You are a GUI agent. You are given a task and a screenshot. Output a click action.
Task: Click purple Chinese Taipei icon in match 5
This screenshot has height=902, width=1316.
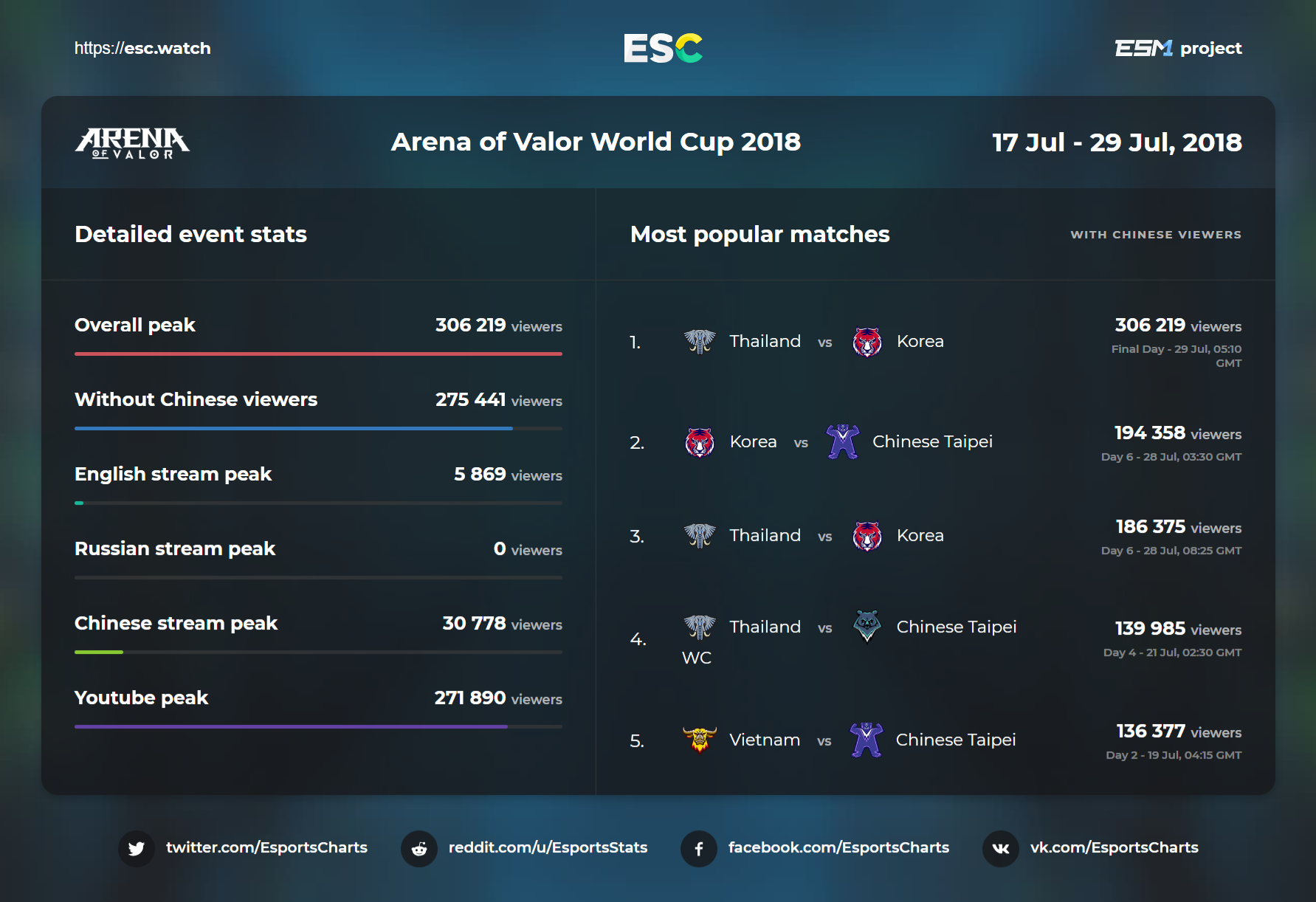pyautogui.click(x=867, y=740)
